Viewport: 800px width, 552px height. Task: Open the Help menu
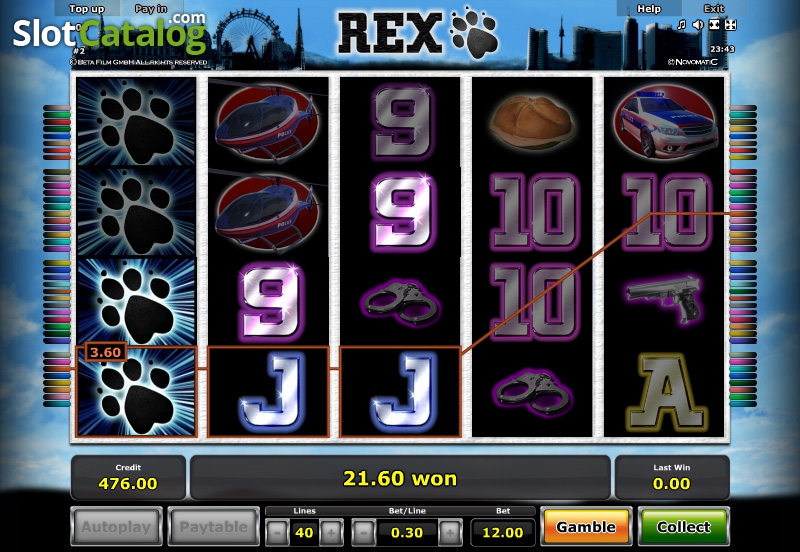click(x=649, y=9)
